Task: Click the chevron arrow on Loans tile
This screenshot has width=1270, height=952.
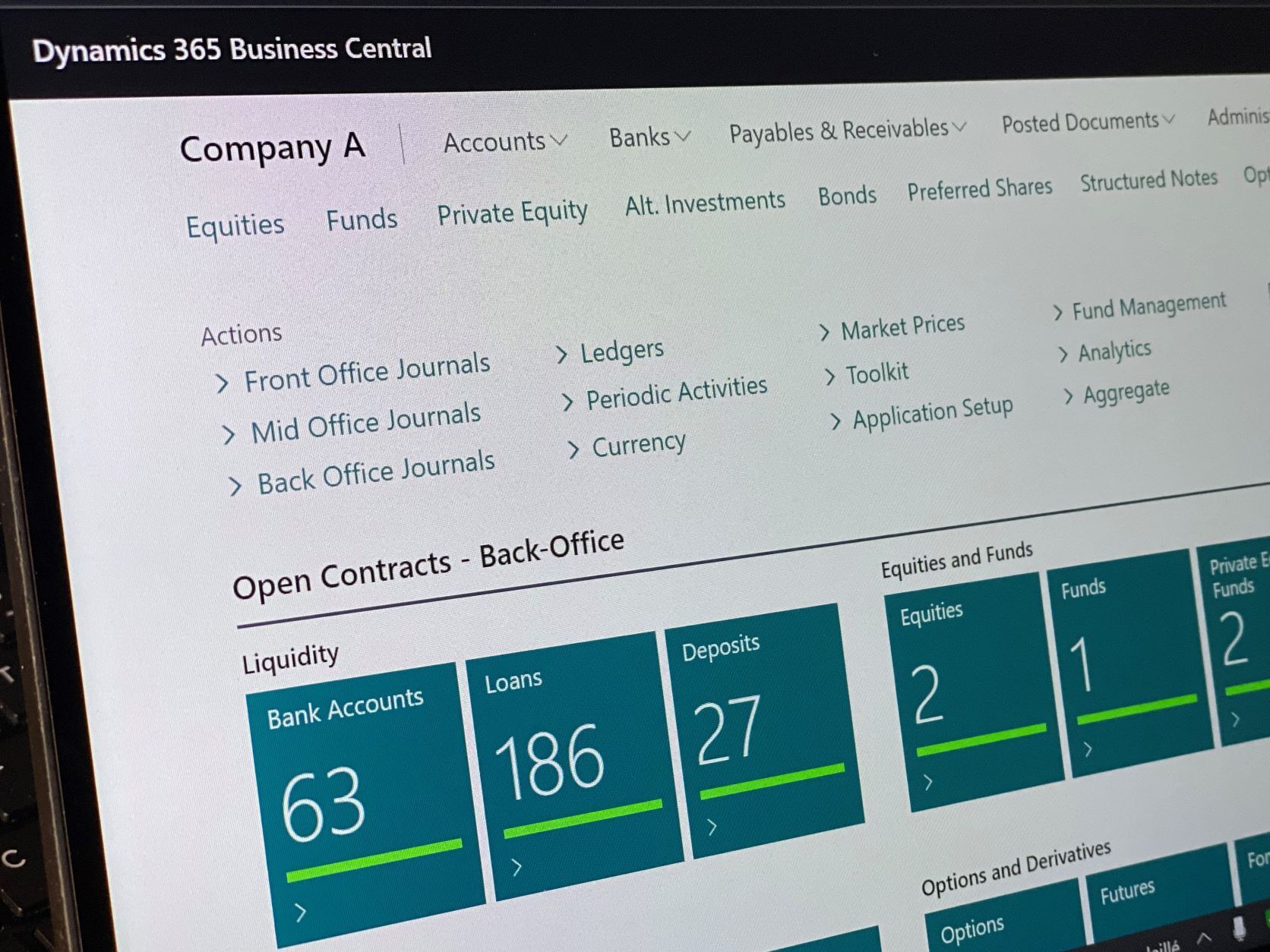Action: 517,866
